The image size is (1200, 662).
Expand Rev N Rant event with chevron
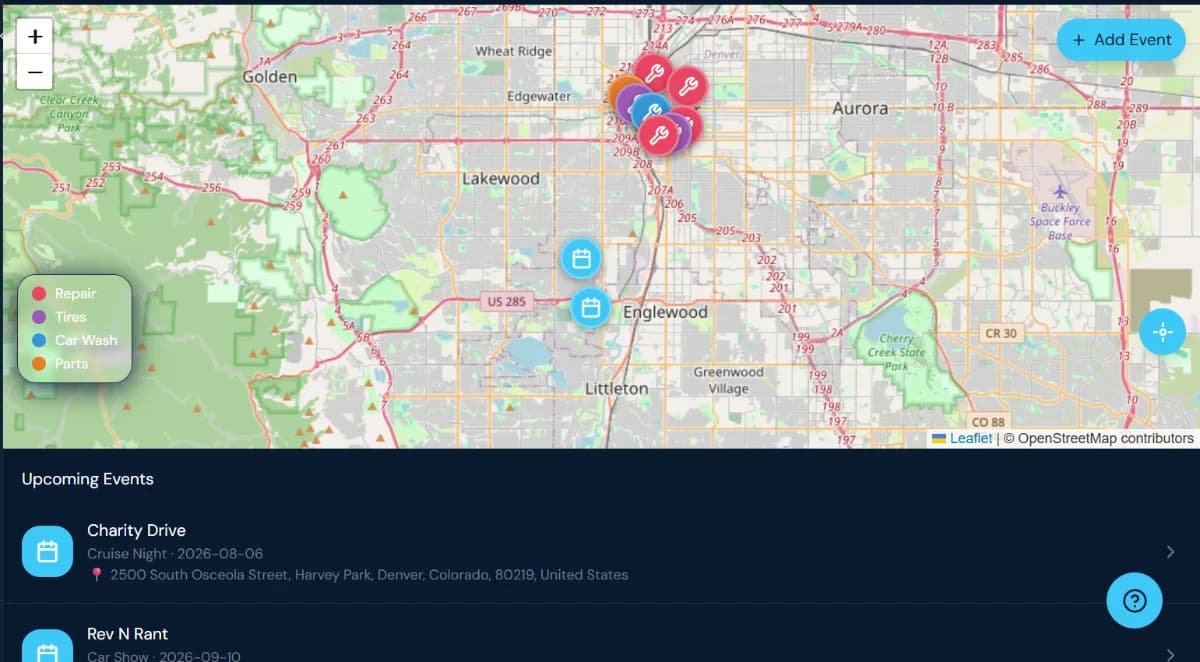(1171, 654)
